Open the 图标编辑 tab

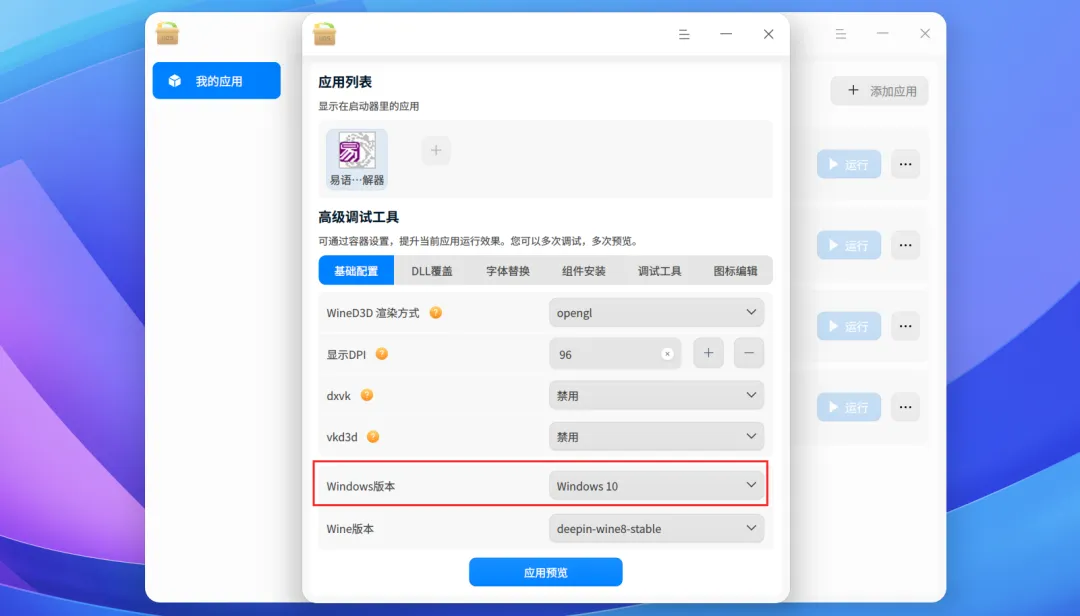(x=735, y=271)
